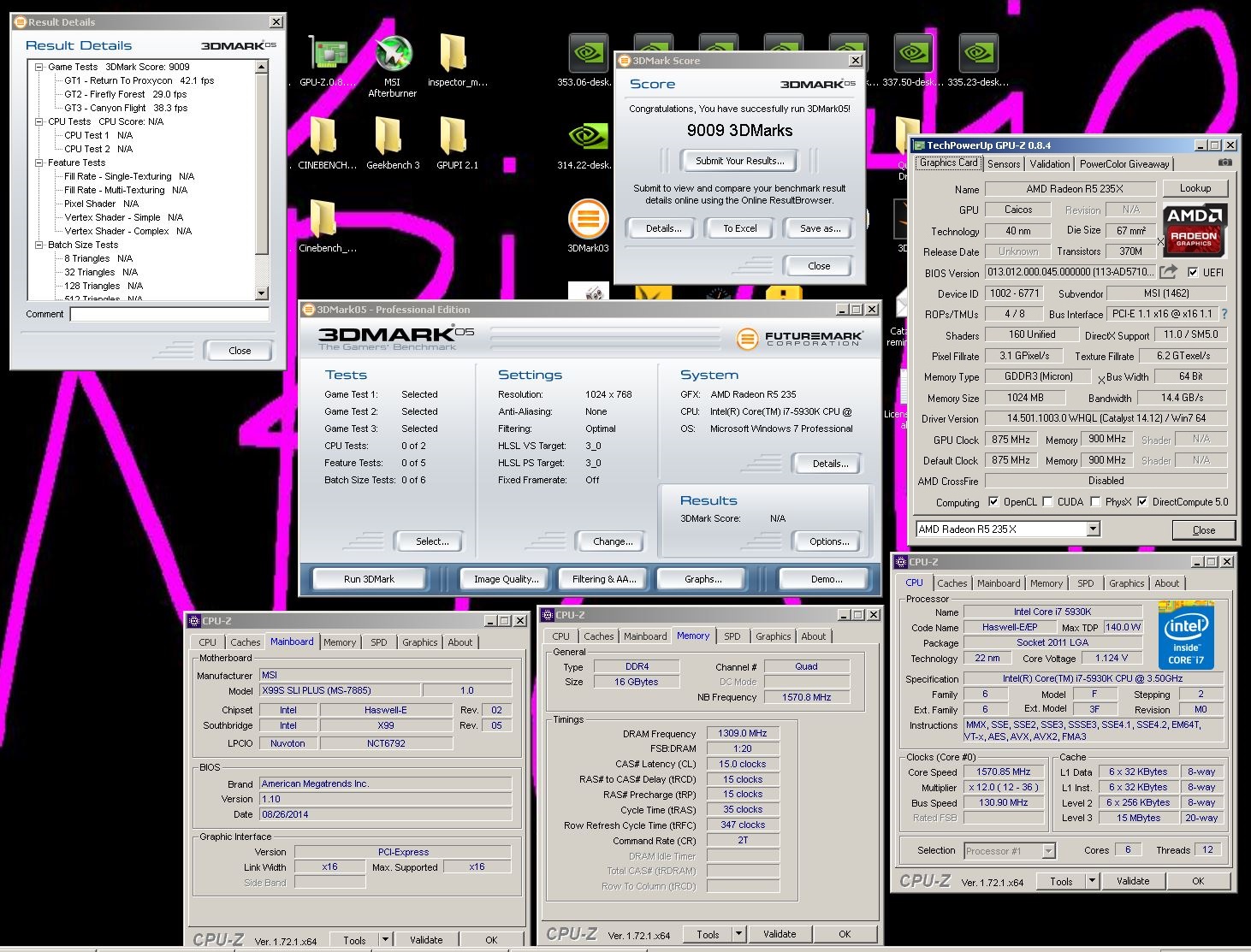This screenshot has width=1251, height=952.
Task: Switch to the Validation tab in GPU-Z
Action: click(x=1050, y=164)
